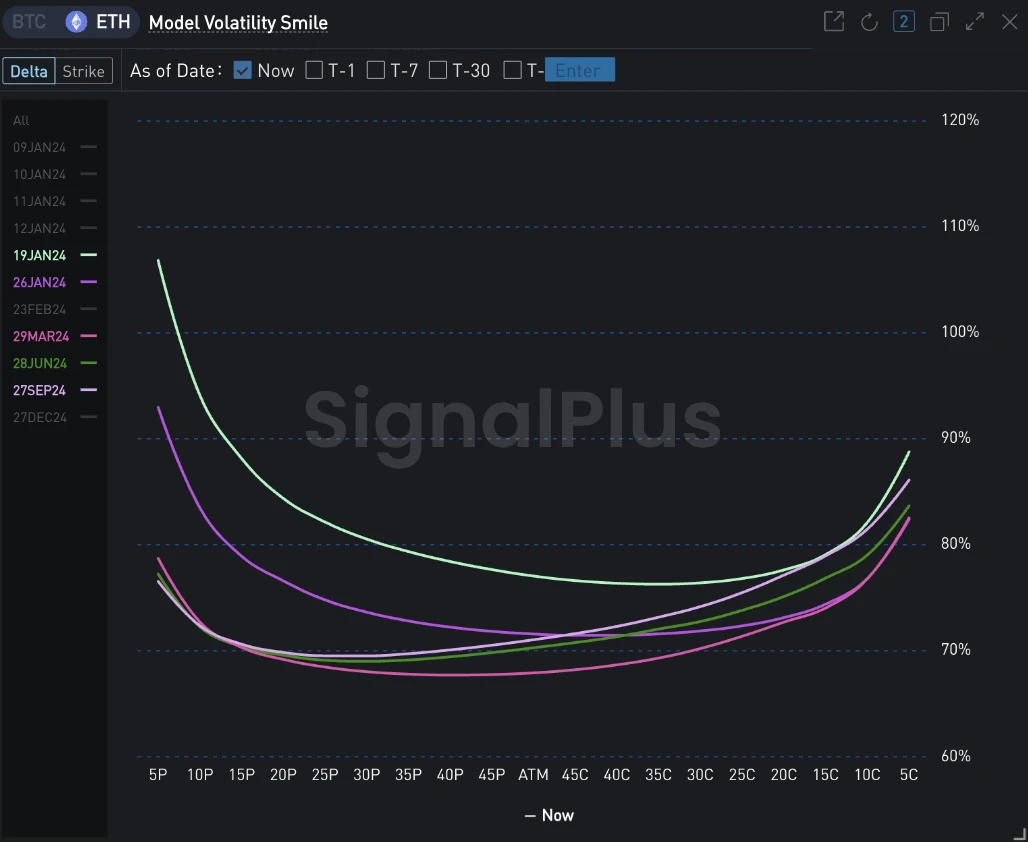Image resolution: width=1028 pixels, height=842 pixels.
Task: Uncheck the Now checkbox
Action: [242, 70]
